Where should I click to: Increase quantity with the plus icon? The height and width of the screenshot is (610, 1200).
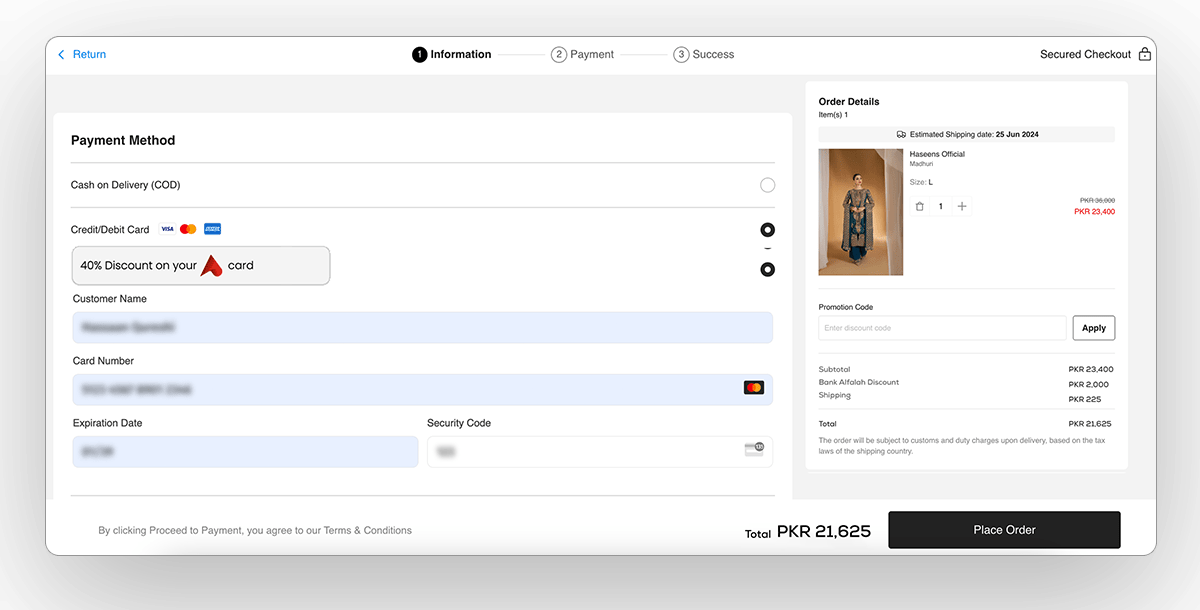click(x=962, y=206)
